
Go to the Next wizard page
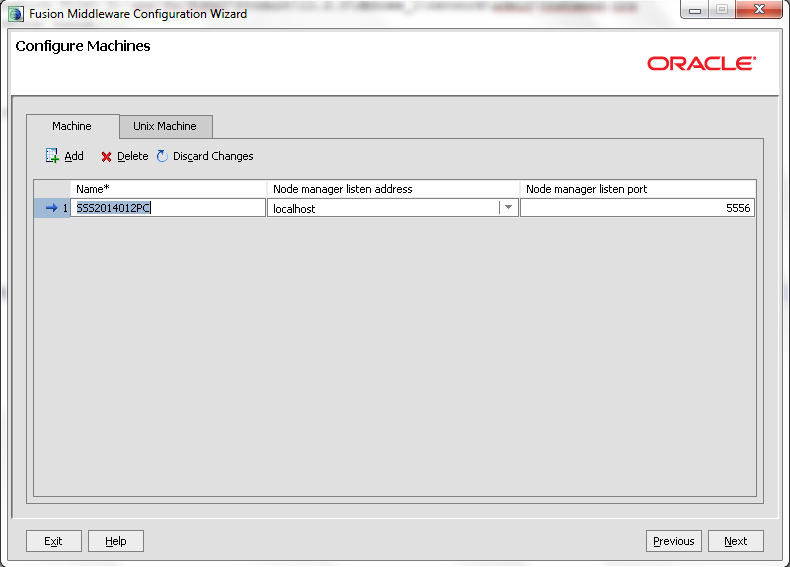point(736,541)
